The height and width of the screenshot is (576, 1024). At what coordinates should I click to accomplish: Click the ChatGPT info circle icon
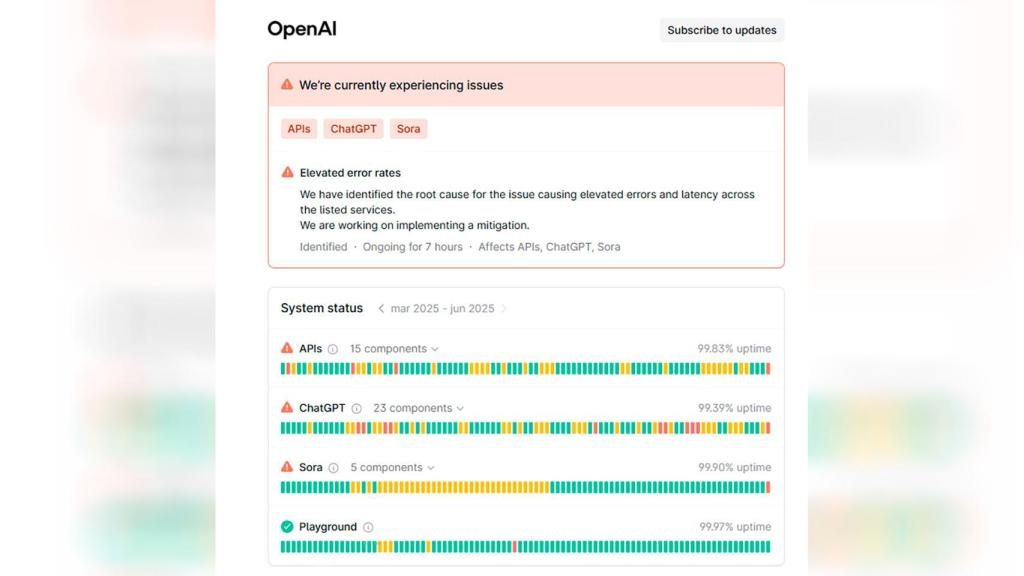coord(356,409)
